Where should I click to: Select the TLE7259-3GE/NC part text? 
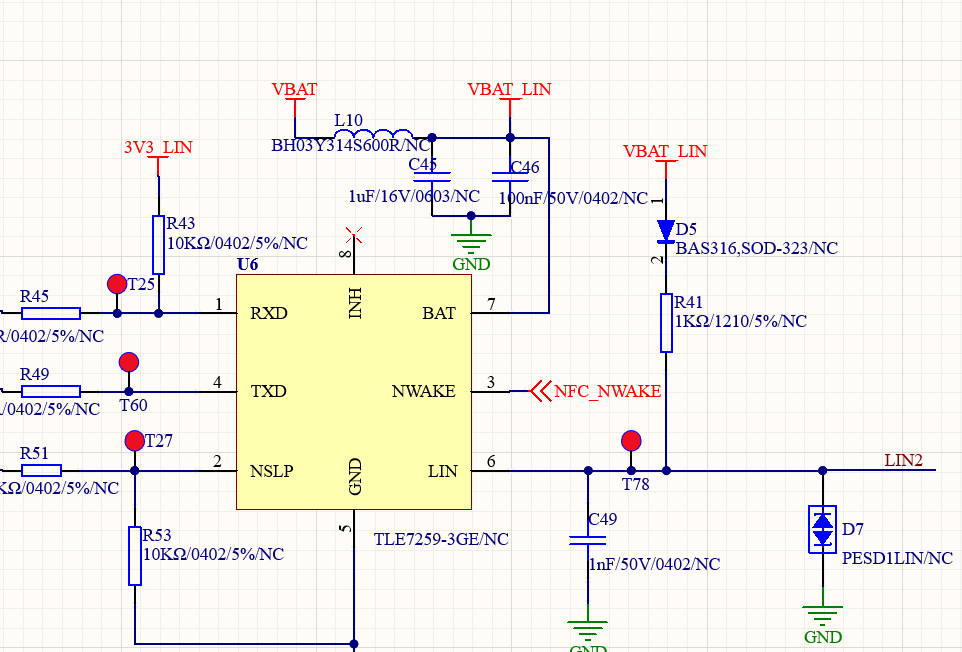[x=441, y=539]
